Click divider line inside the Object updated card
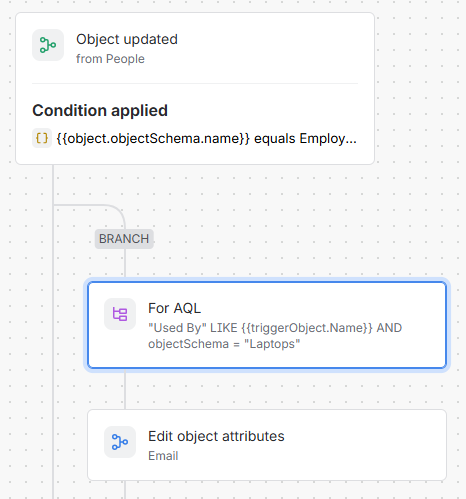This screenshot has height=499, width=466. coord(195,83)
